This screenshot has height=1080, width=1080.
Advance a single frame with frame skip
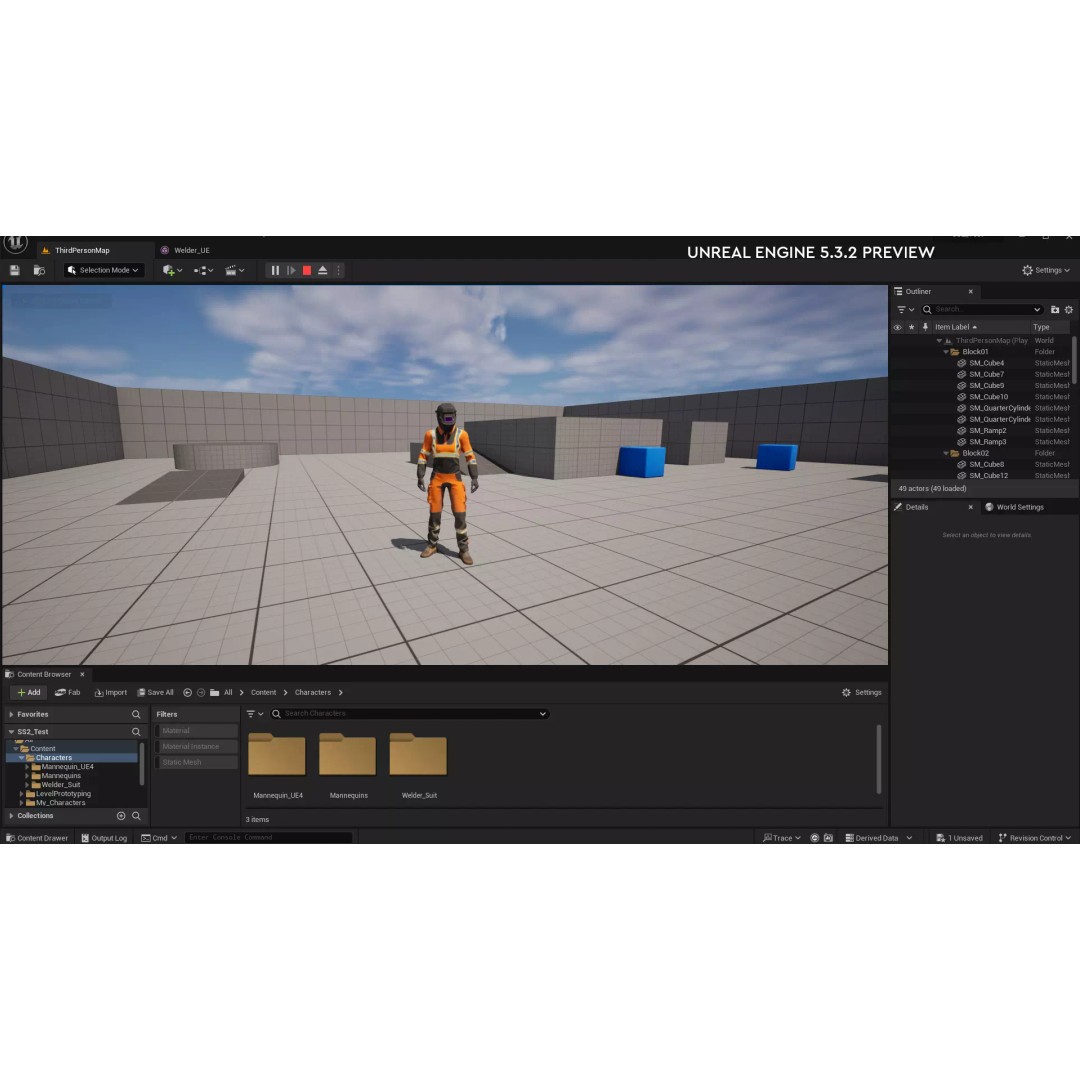(x=291, y=271)
